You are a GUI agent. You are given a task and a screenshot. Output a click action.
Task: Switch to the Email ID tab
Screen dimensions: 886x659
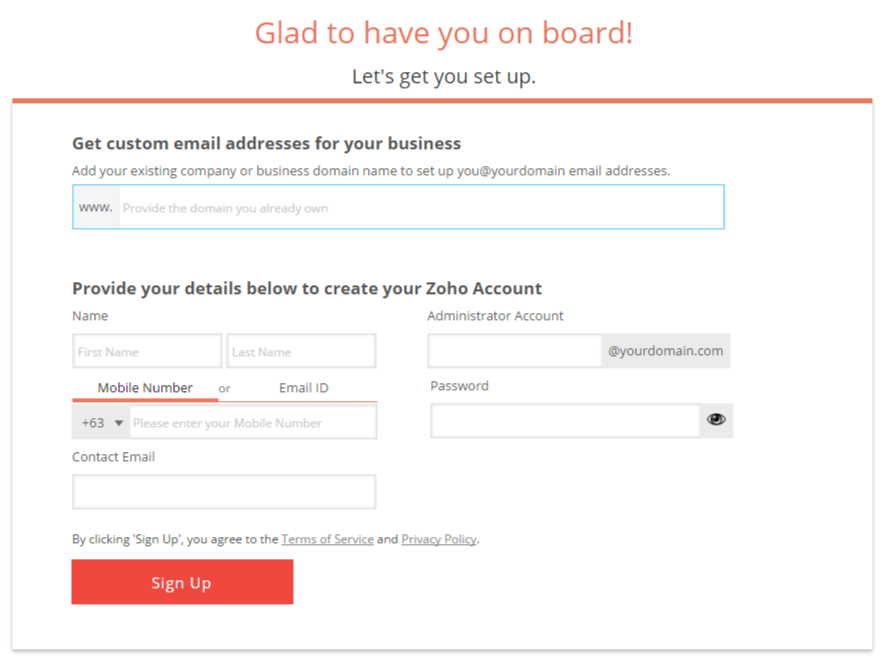[303, 388]
